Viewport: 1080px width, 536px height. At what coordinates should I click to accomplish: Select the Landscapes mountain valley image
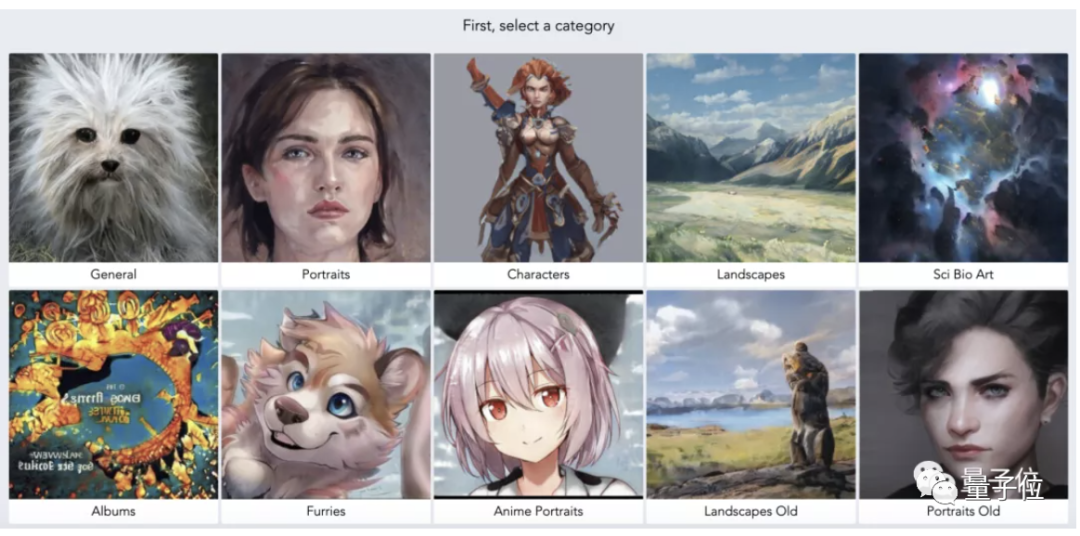(751, 158)
